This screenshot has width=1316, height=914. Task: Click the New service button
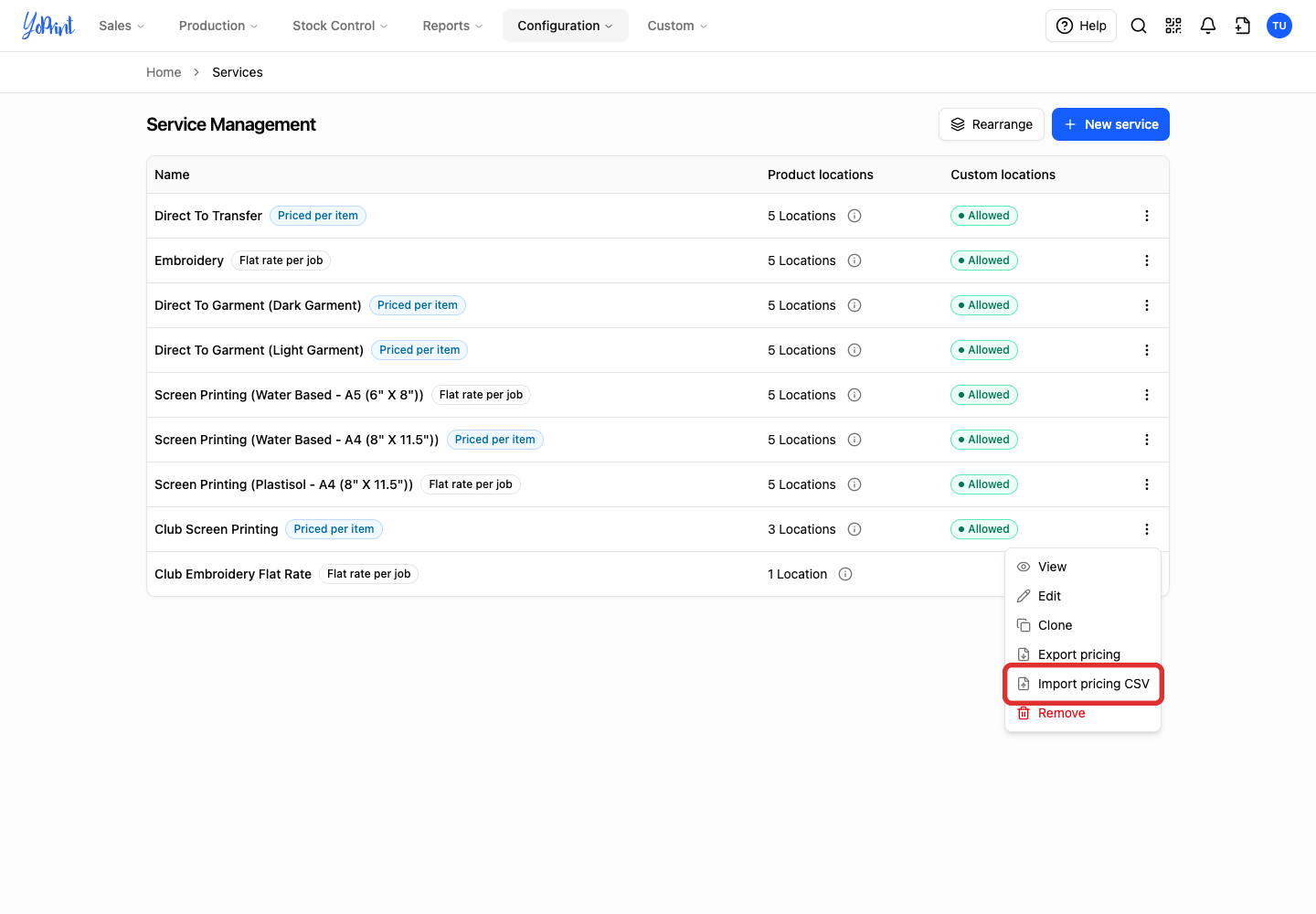coord(1110,124)
